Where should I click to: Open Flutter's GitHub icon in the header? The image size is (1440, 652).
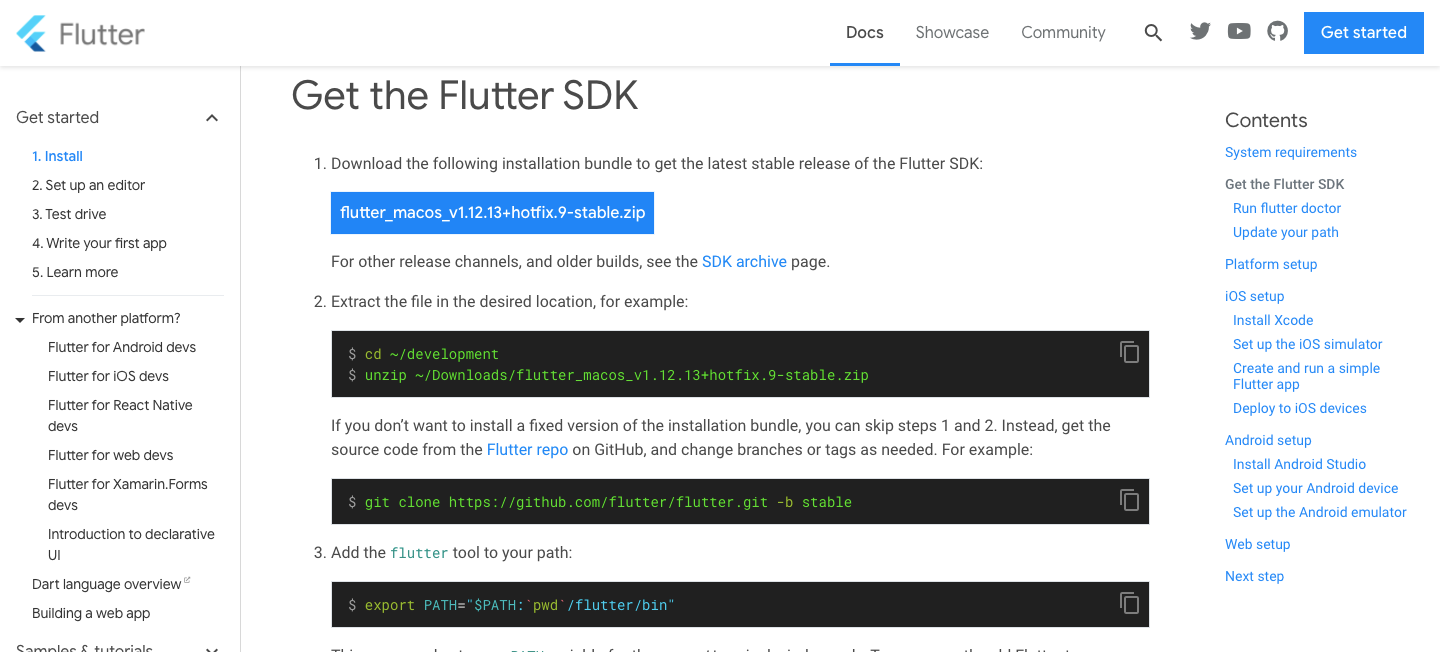coord(1277,31)
